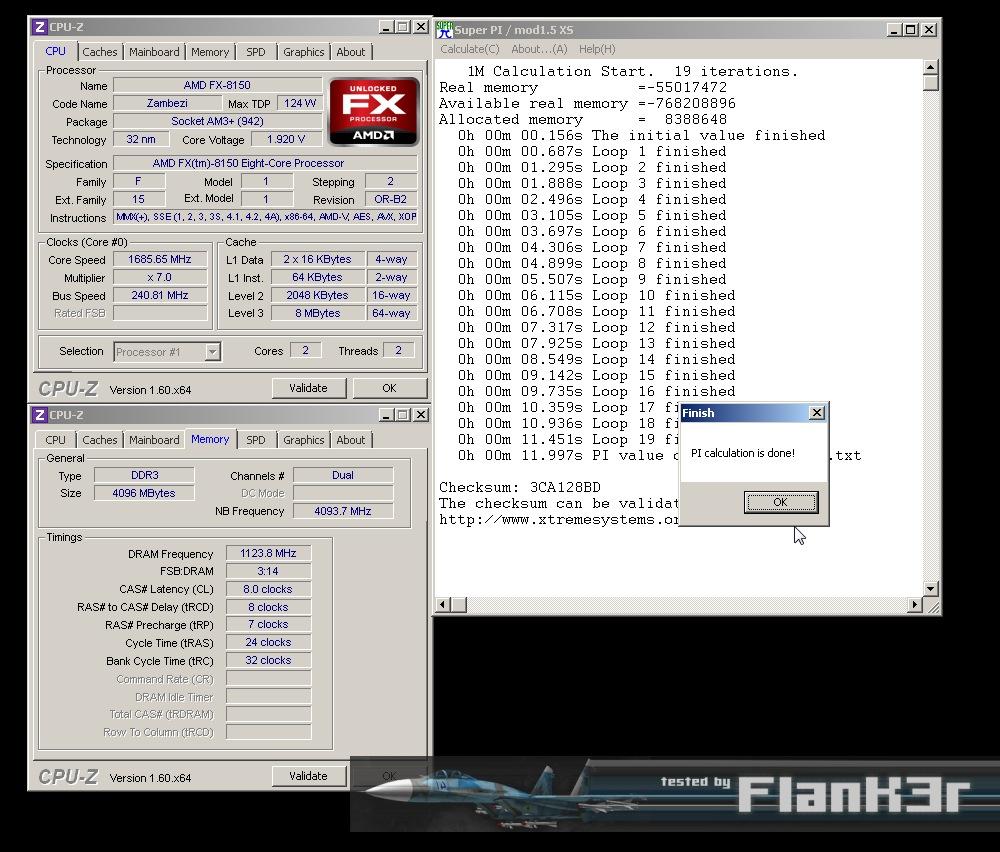The image size is (1000, 852).
Task: Click the CPU-Z logo icon in top window title bar
Action: click(x=40, y=27)
